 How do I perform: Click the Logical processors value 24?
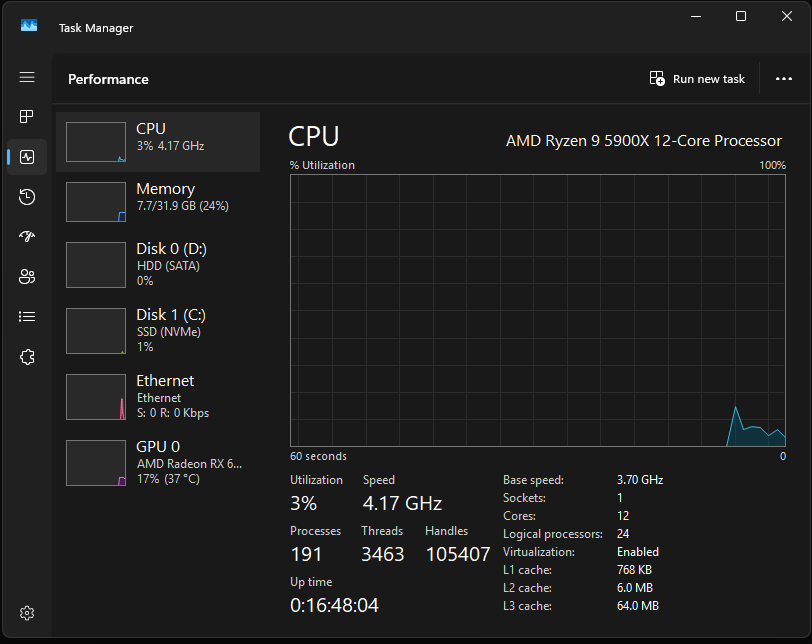click(x=623, y=534)
